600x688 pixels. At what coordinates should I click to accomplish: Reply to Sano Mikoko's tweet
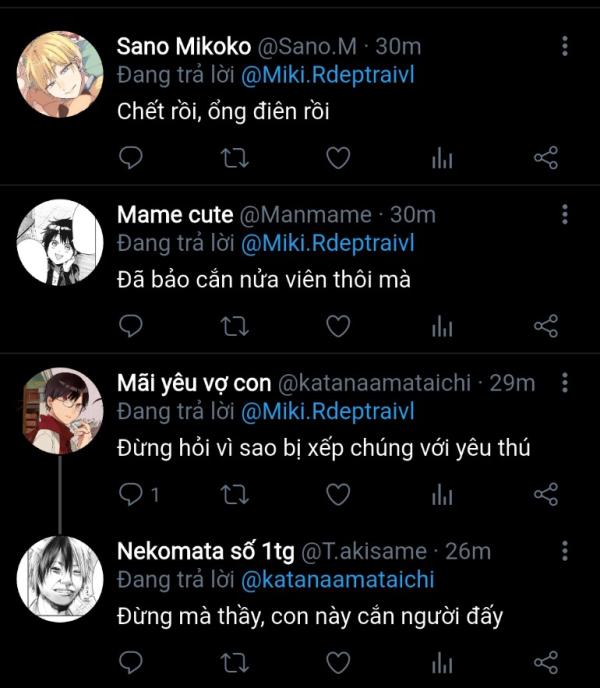point(131,157)
